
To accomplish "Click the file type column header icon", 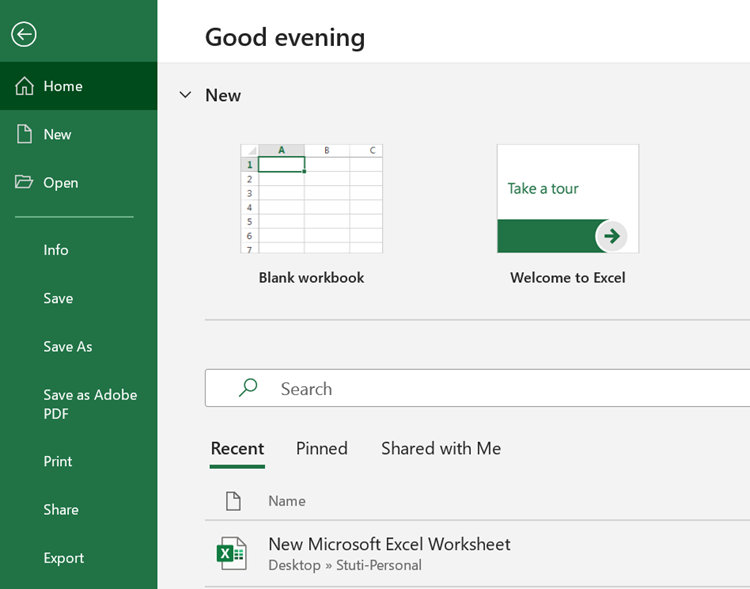I will 233,500.
